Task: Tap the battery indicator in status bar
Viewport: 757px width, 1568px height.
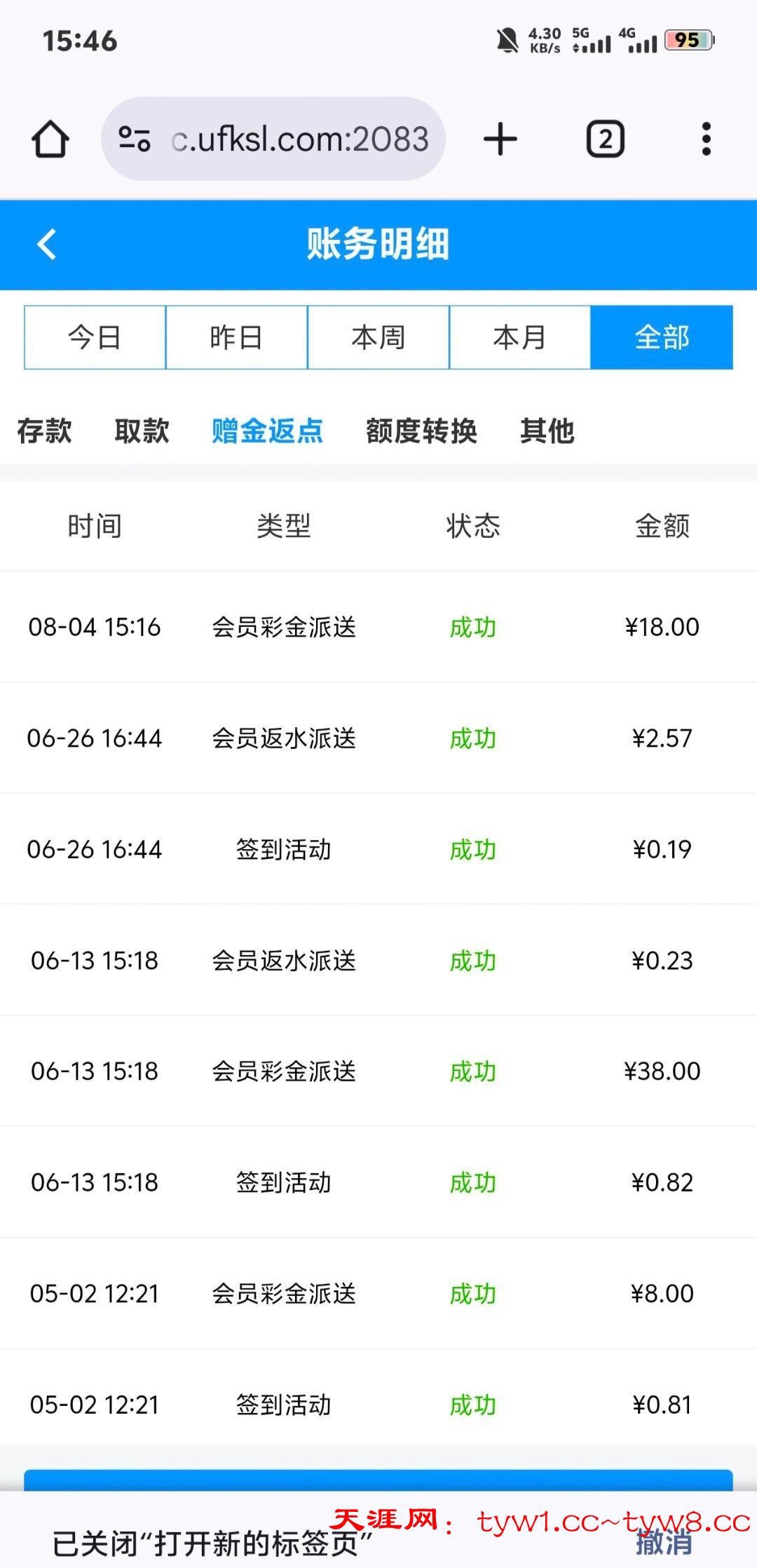Action: click(x=689, y=41)
